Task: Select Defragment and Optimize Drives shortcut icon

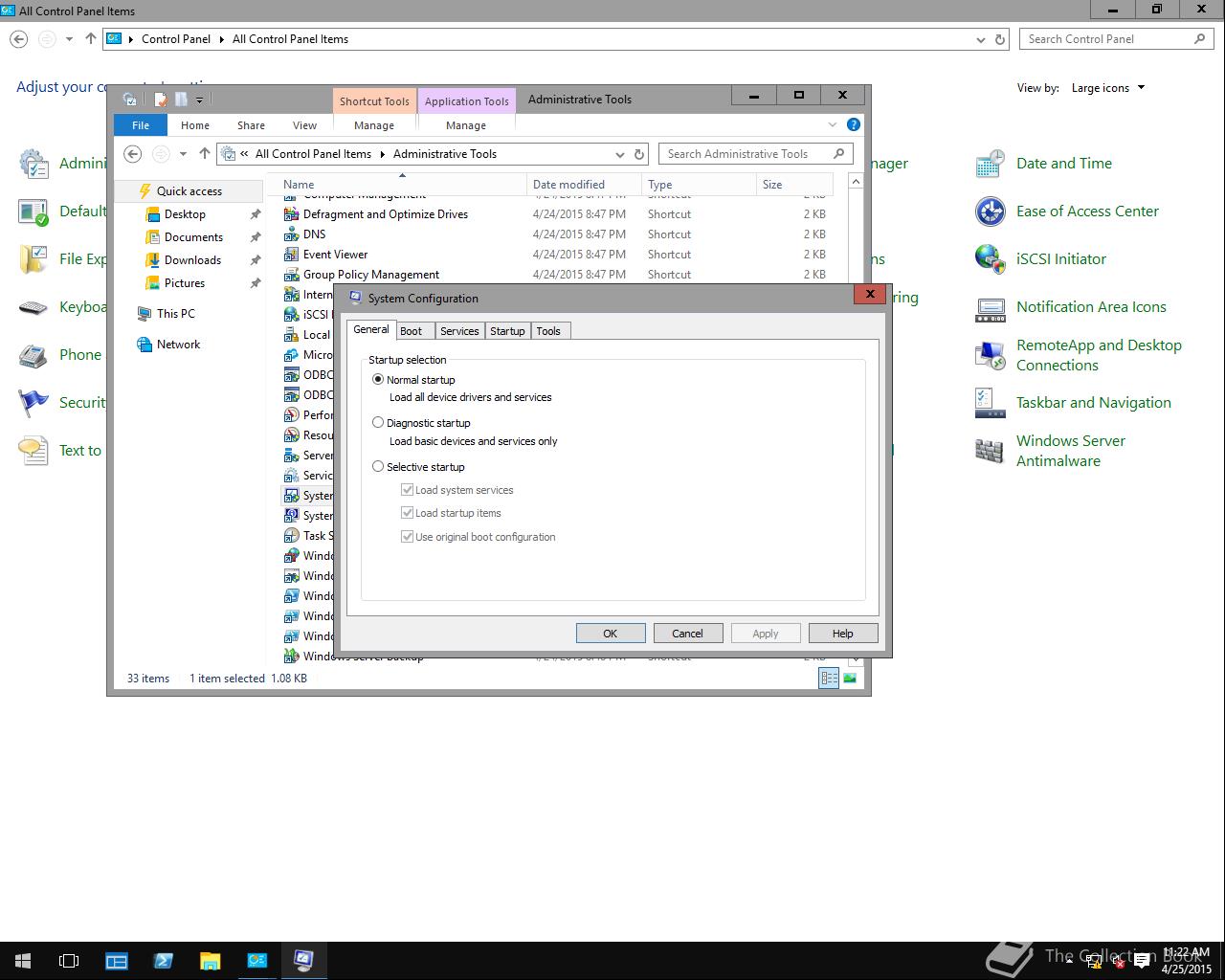Action: click(x=292, y=214)
